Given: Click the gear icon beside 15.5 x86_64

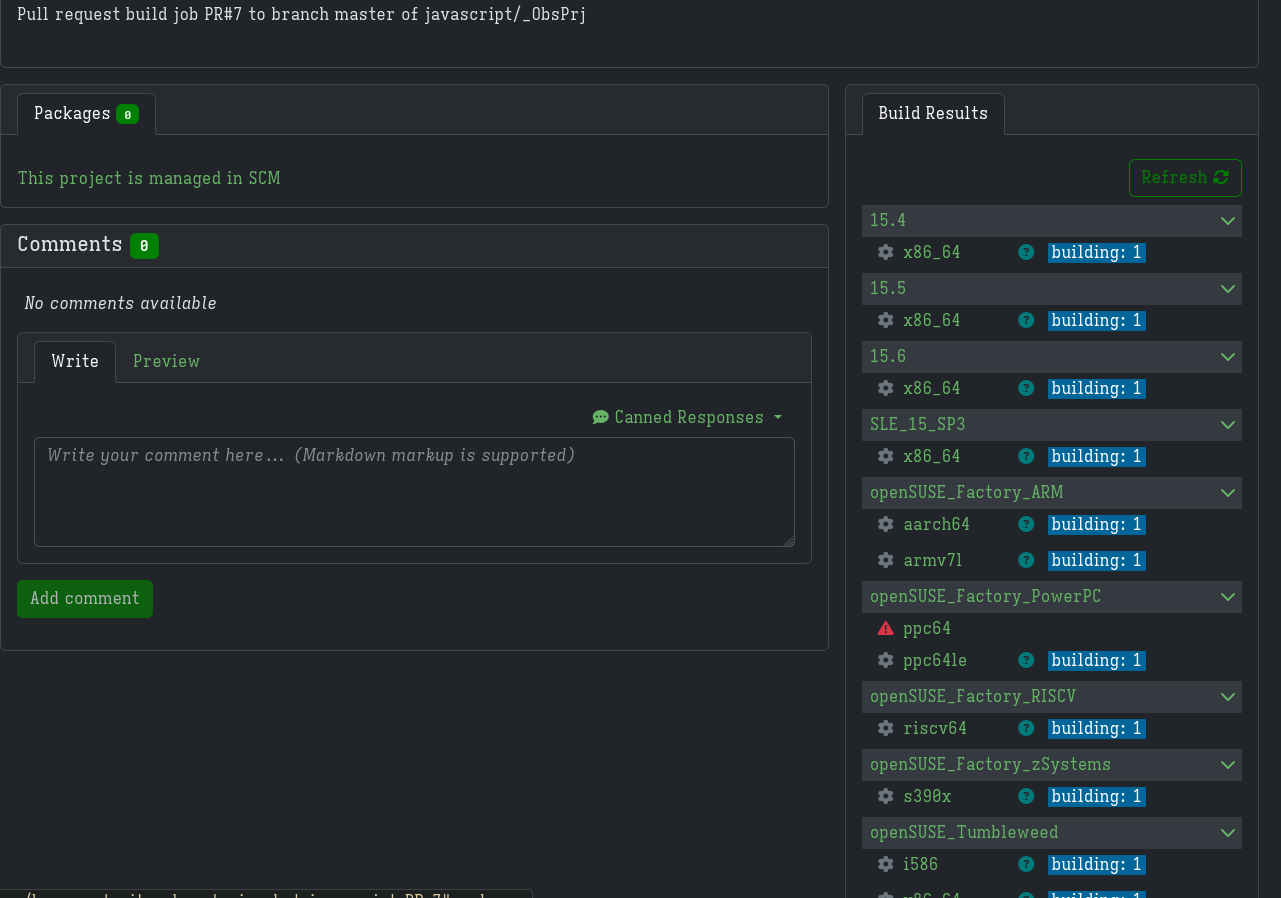Looking at the screenshot, I should click(885, 320).
